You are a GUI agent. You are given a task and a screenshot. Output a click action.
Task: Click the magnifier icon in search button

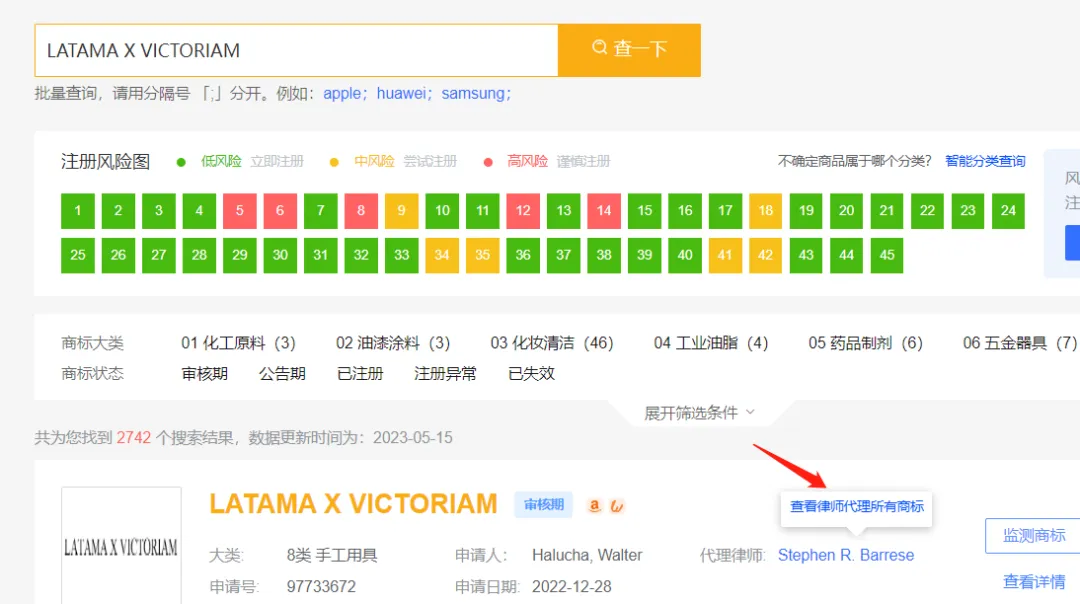tap(599, 47)
